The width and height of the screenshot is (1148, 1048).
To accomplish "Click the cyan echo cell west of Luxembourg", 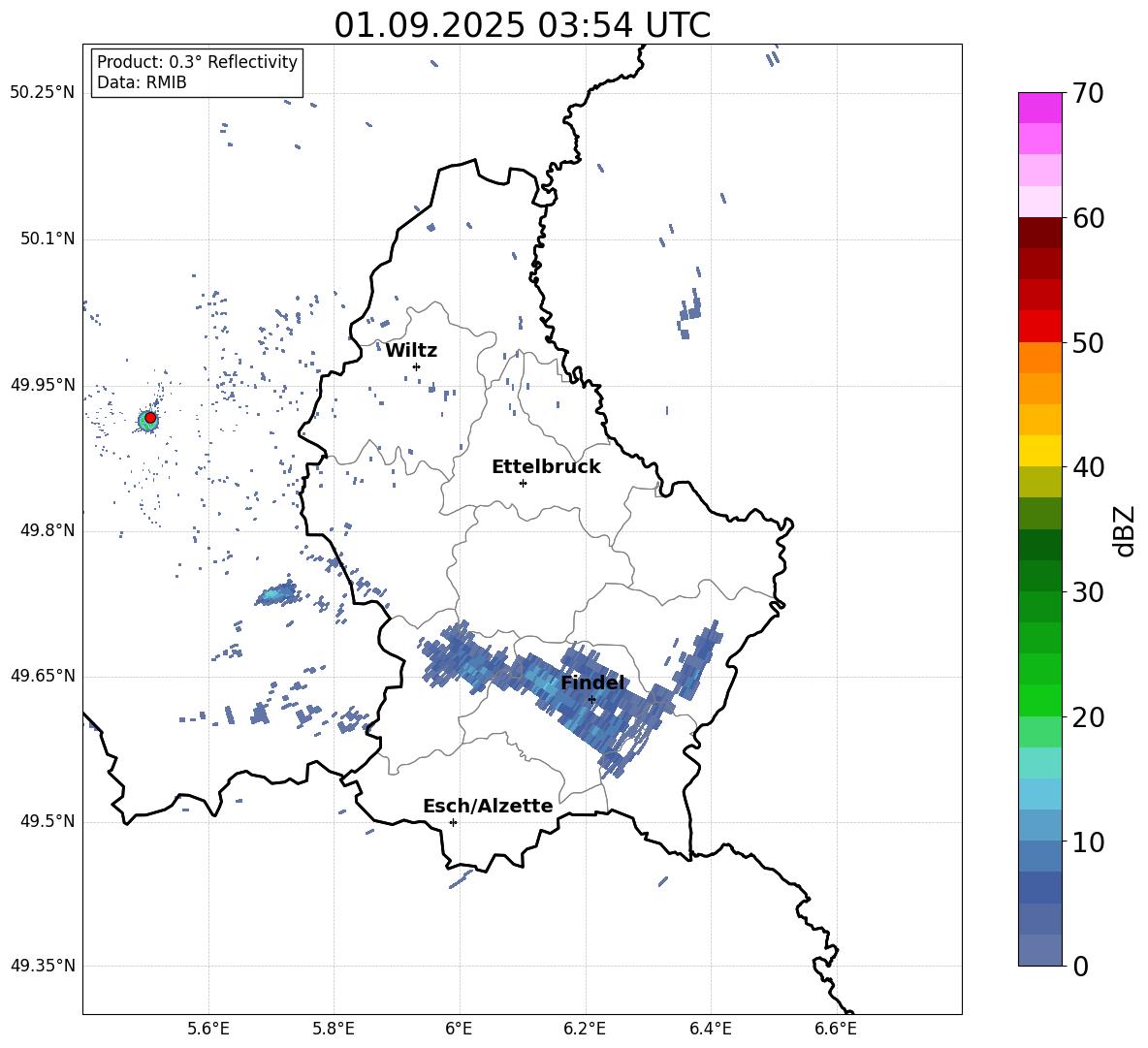I will [x=276, y=593].
